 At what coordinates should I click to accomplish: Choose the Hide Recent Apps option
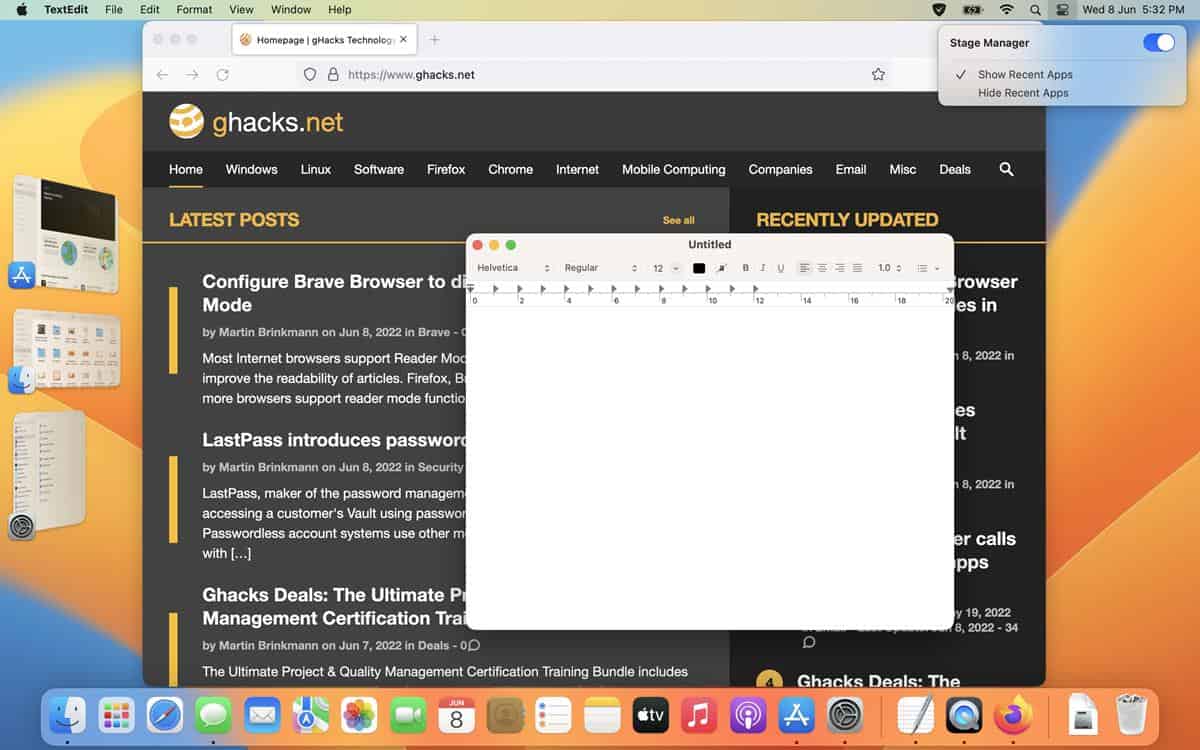click(x=1023, y=93)
